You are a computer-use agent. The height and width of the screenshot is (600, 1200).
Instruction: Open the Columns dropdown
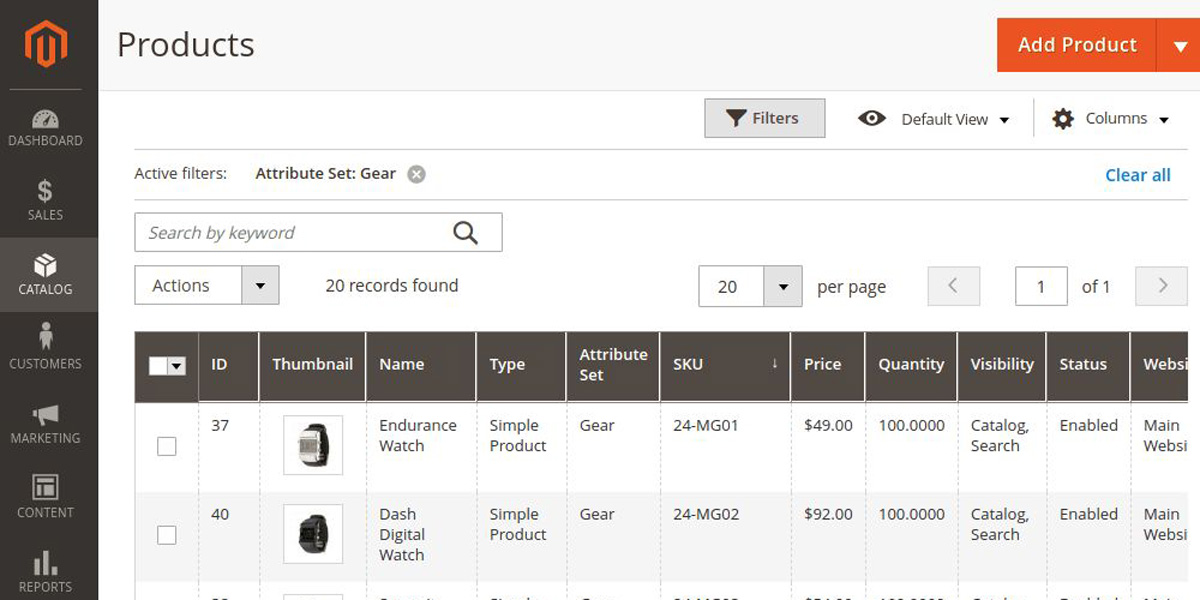[x=1111, y=119]
